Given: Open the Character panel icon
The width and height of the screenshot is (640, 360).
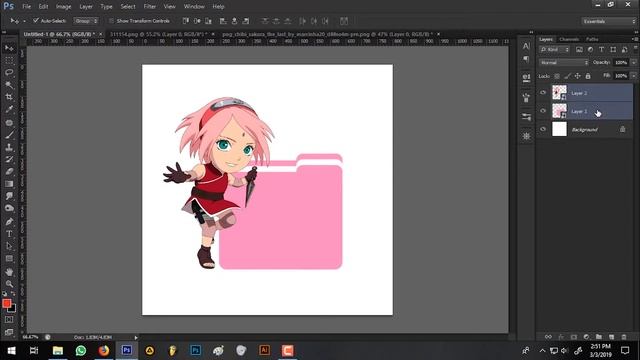Looking at the screenshot, I should tap(526, 46).
